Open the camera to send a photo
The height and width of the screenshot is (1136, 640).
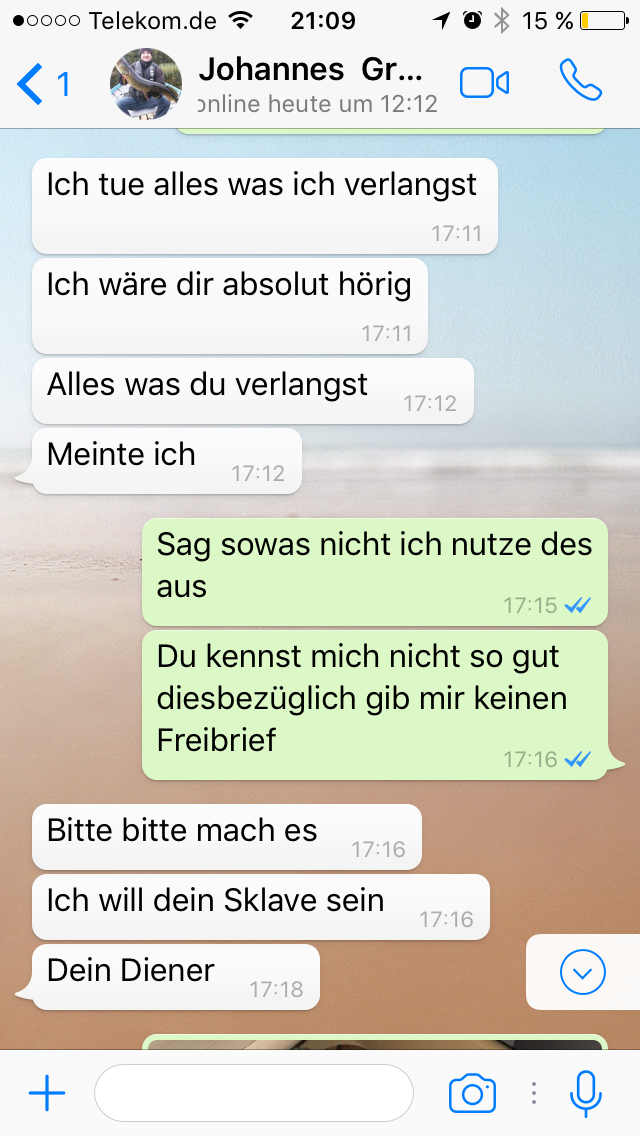[x=473, y=1093]
